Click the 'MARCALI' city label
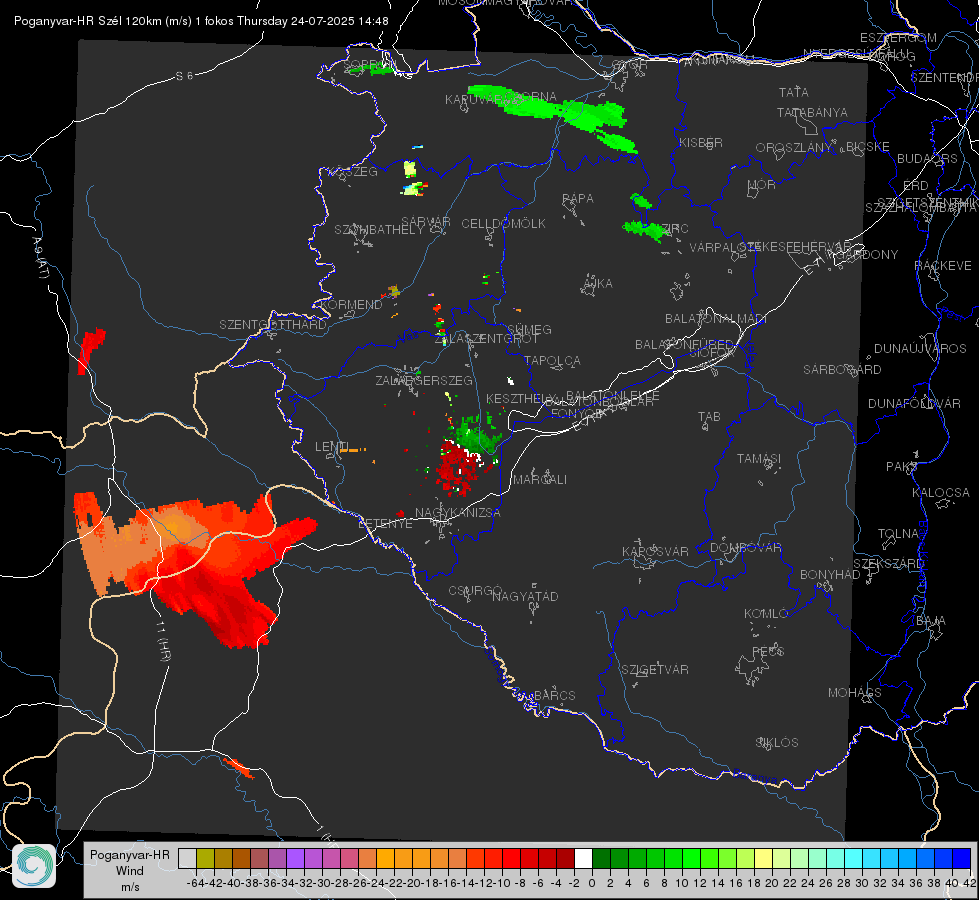979x900 pixels. [x=540, y=480]
